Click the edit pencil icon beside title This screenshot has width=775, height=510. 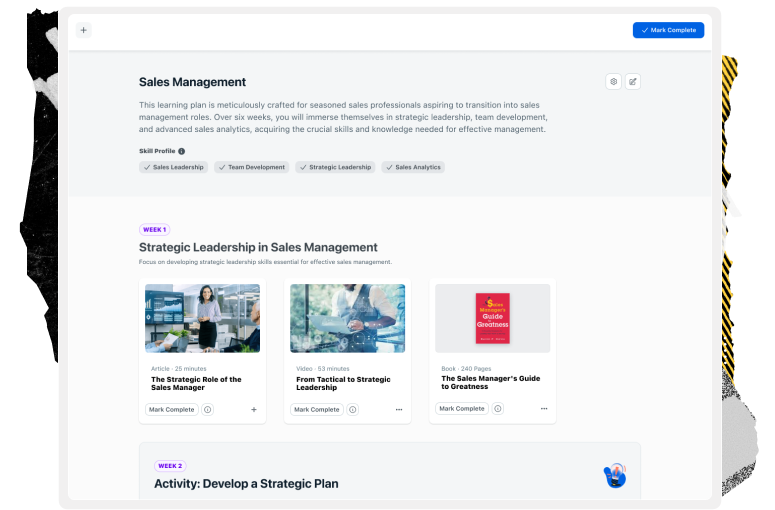pos(633,82)
